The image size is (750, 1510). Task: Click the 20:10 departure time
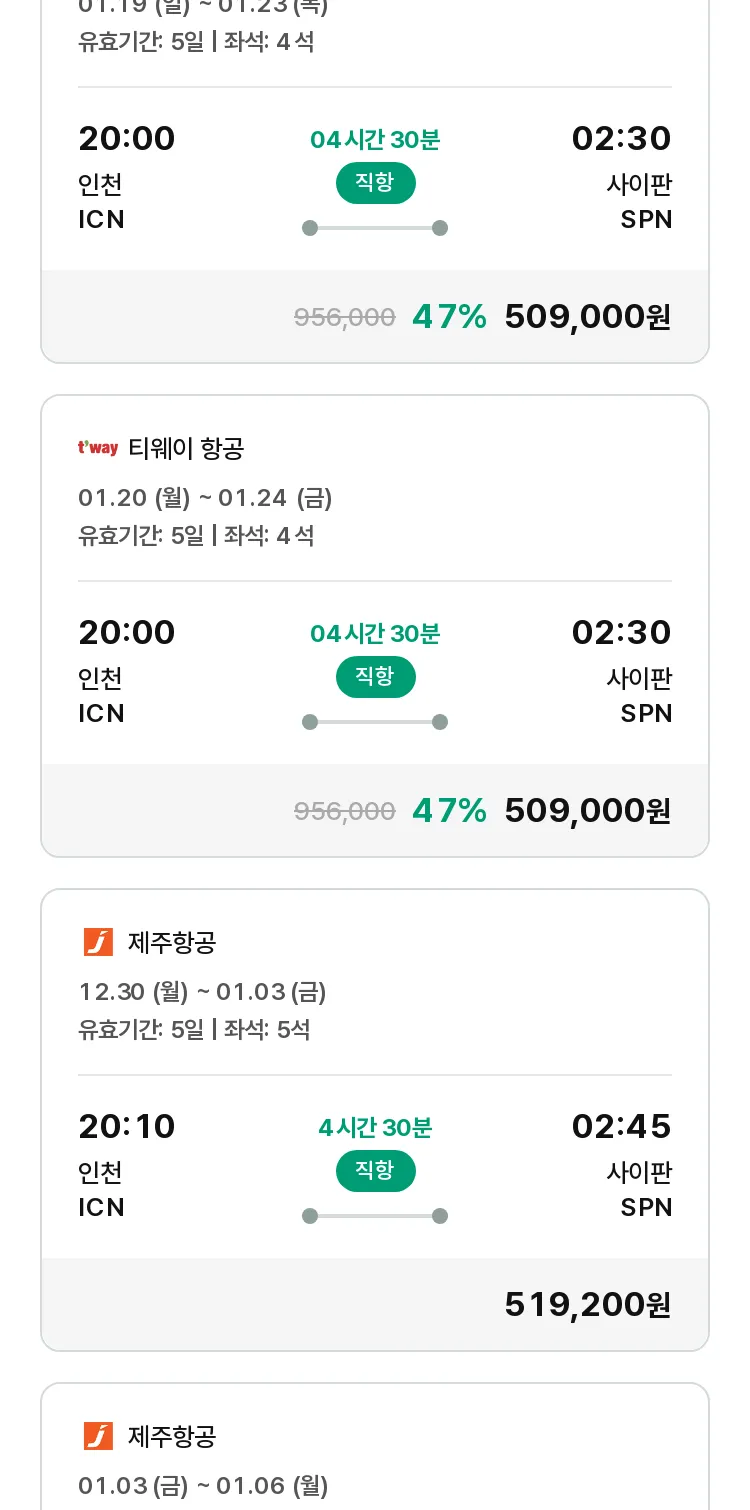[x=127, y=1126]
